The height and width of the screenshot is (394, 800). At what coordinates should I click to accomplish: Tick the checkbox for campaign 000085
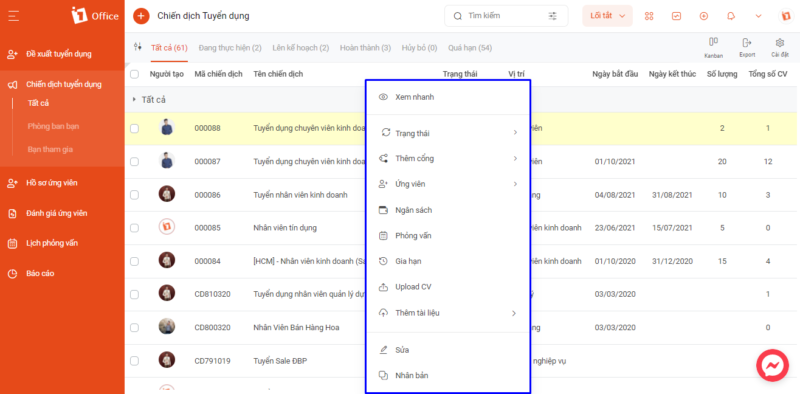tap(135, 228)
